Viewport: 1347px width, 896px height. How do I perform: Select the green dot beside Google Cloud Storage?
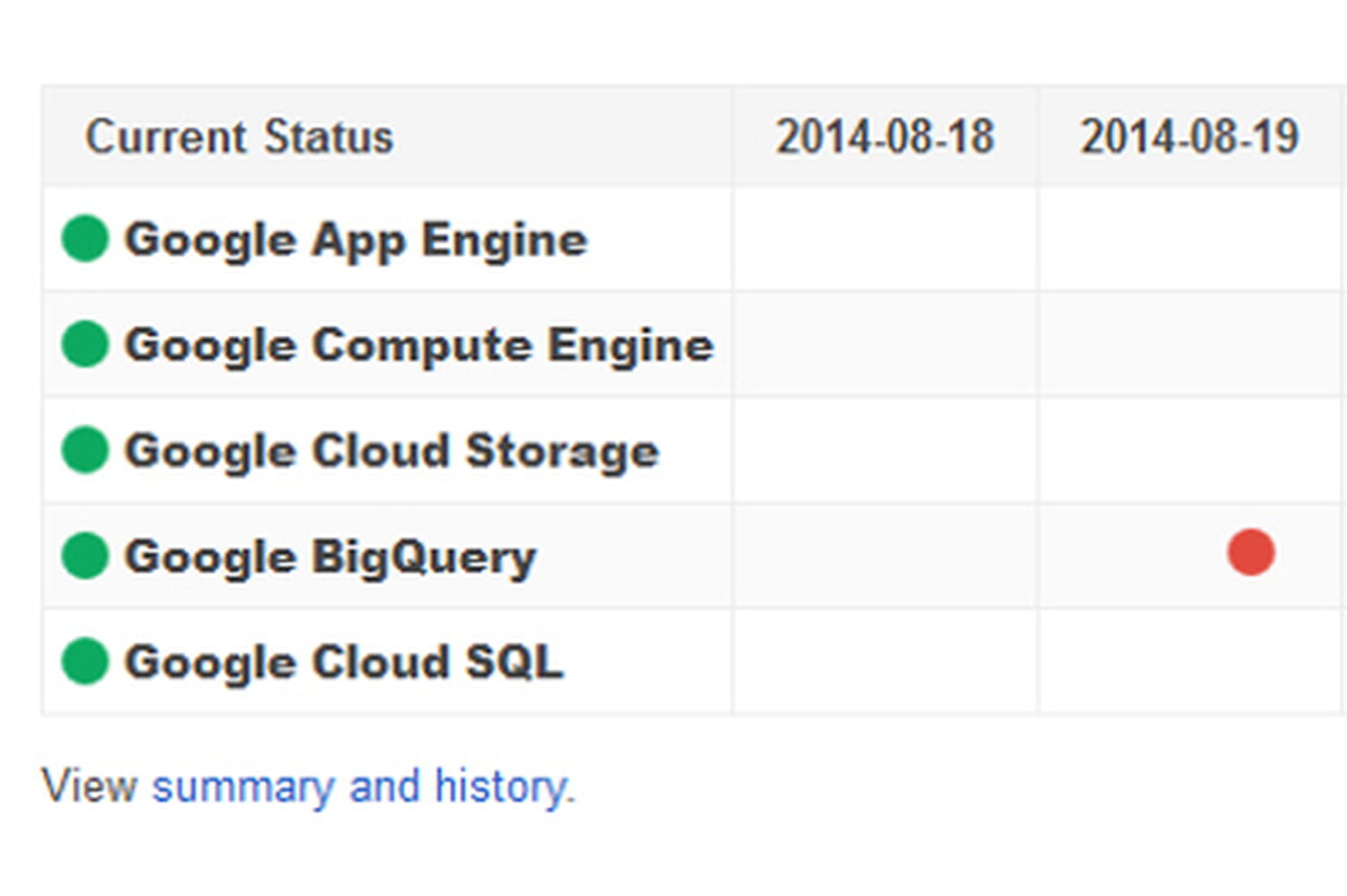tap(85, 450)
